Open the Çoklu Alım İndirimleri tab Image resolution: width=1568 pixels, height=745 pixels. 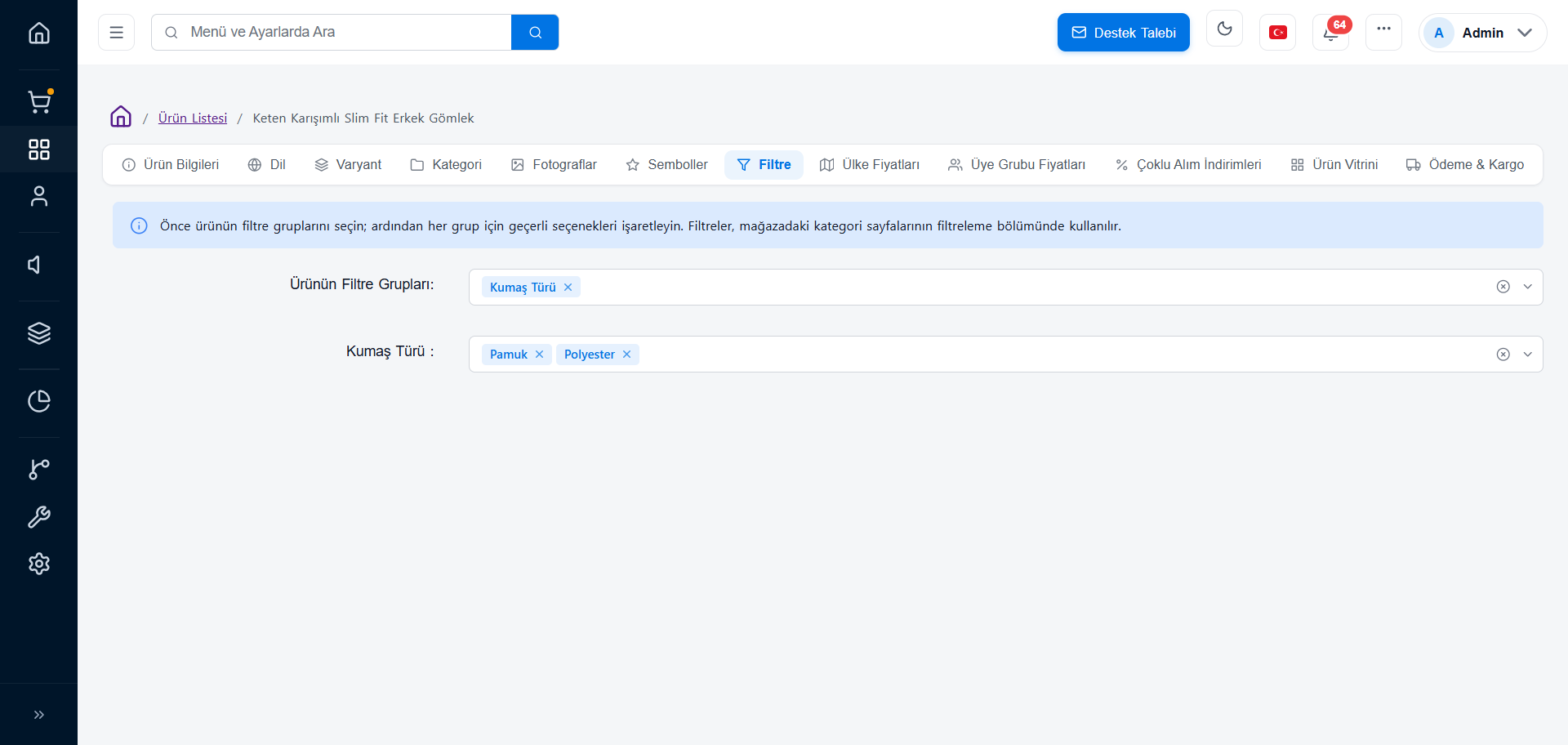pos(1188,165)
